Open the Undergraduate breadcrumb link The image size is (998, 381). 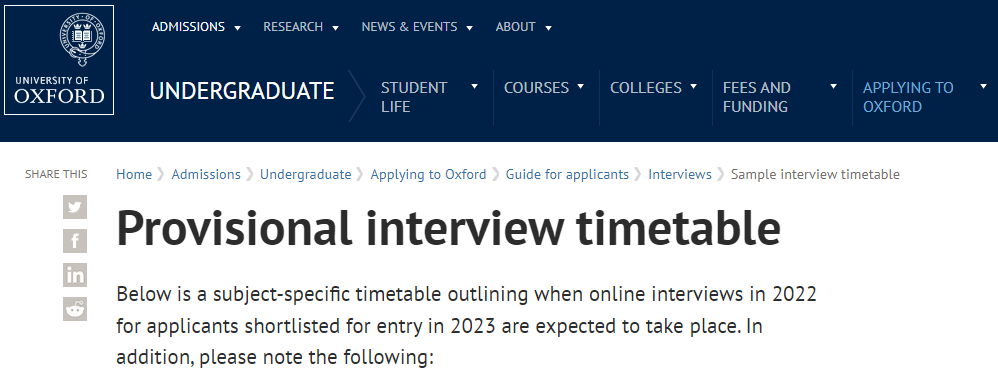306,174
